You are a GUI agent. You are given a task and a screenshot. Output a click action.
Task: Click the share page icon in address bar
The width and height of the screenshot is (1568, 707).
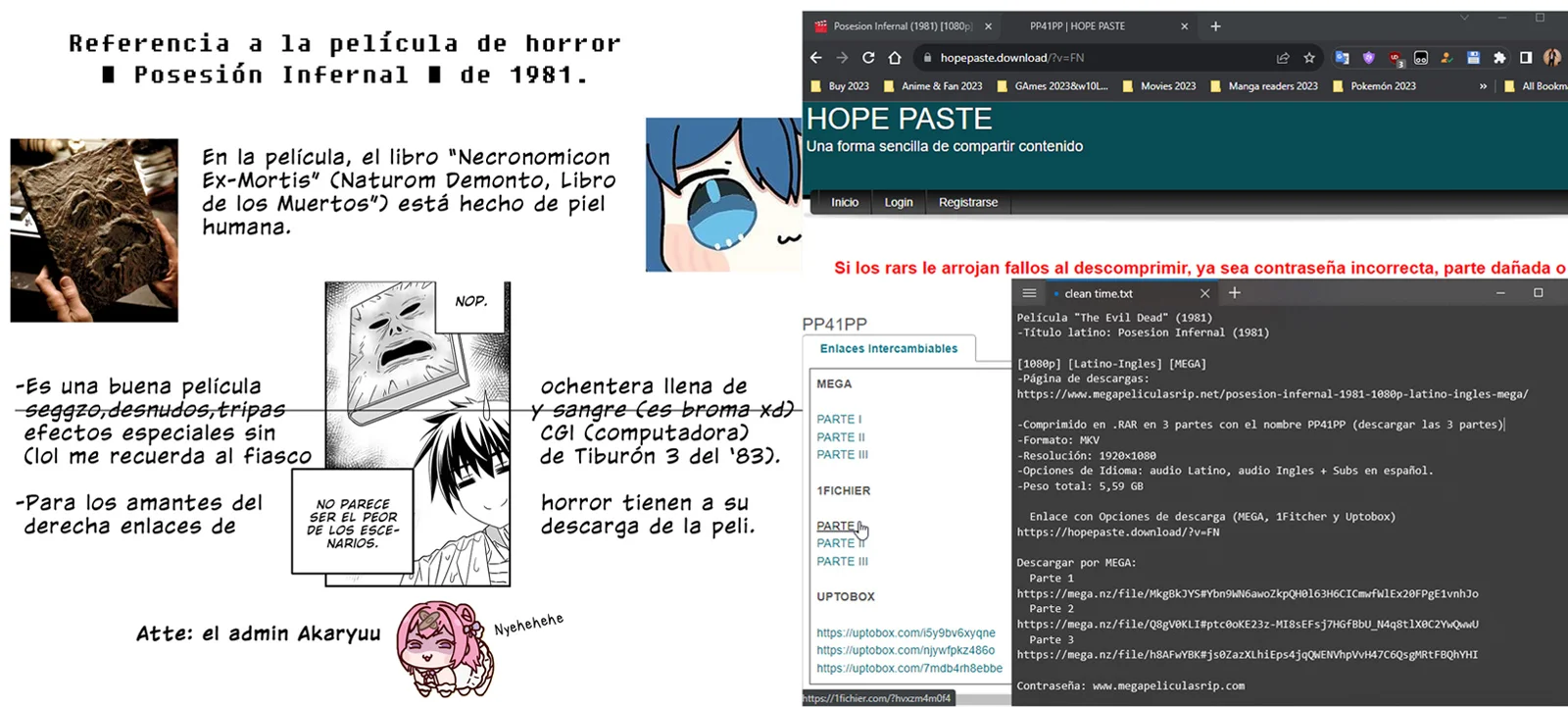point(1283,58)
